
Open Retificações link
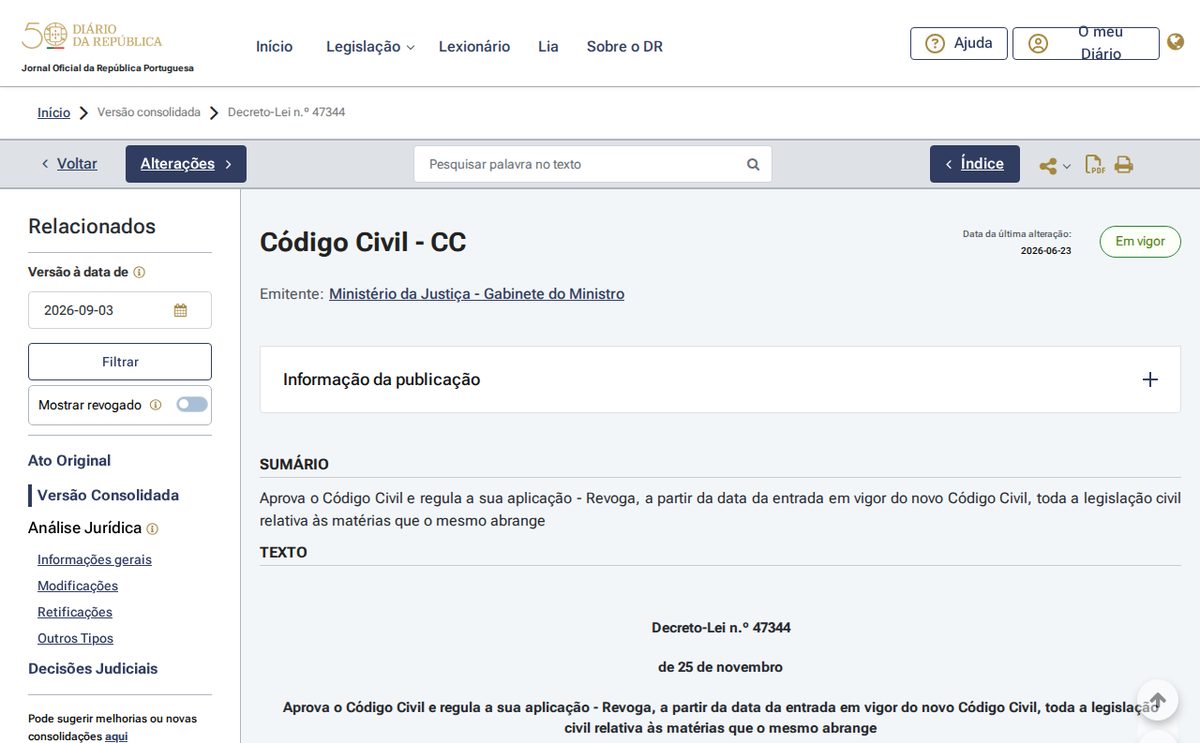pos(75,612)
